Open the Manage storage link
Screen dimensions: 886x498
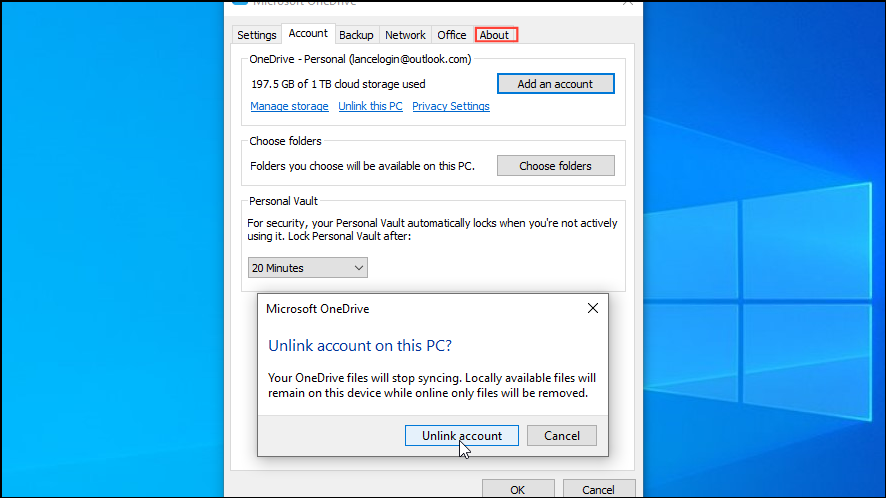289,106
